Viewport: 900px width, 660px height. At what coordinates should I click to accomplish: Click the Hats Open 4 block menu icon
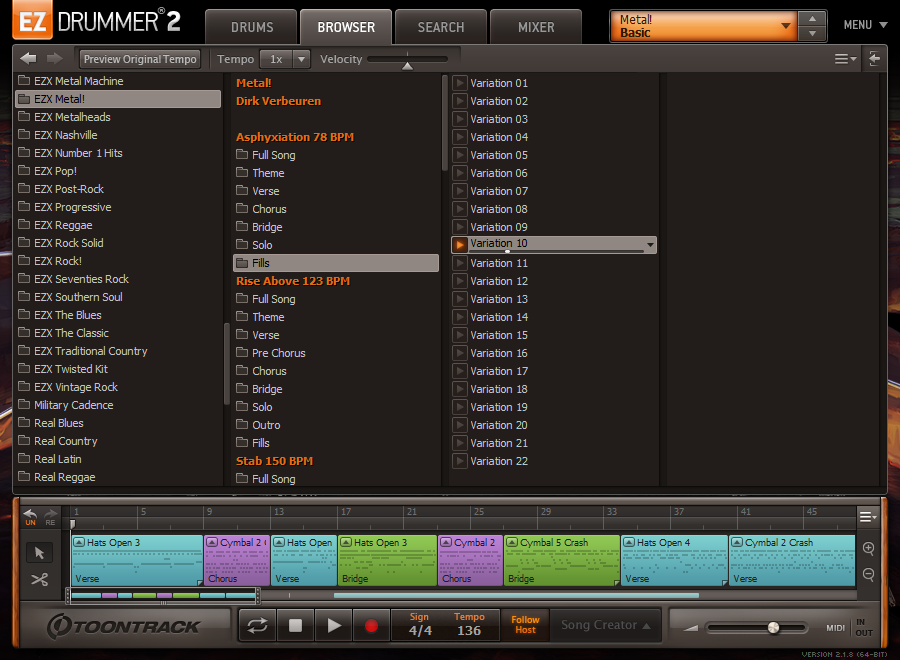pyautogui.click(x=629, y=542)
